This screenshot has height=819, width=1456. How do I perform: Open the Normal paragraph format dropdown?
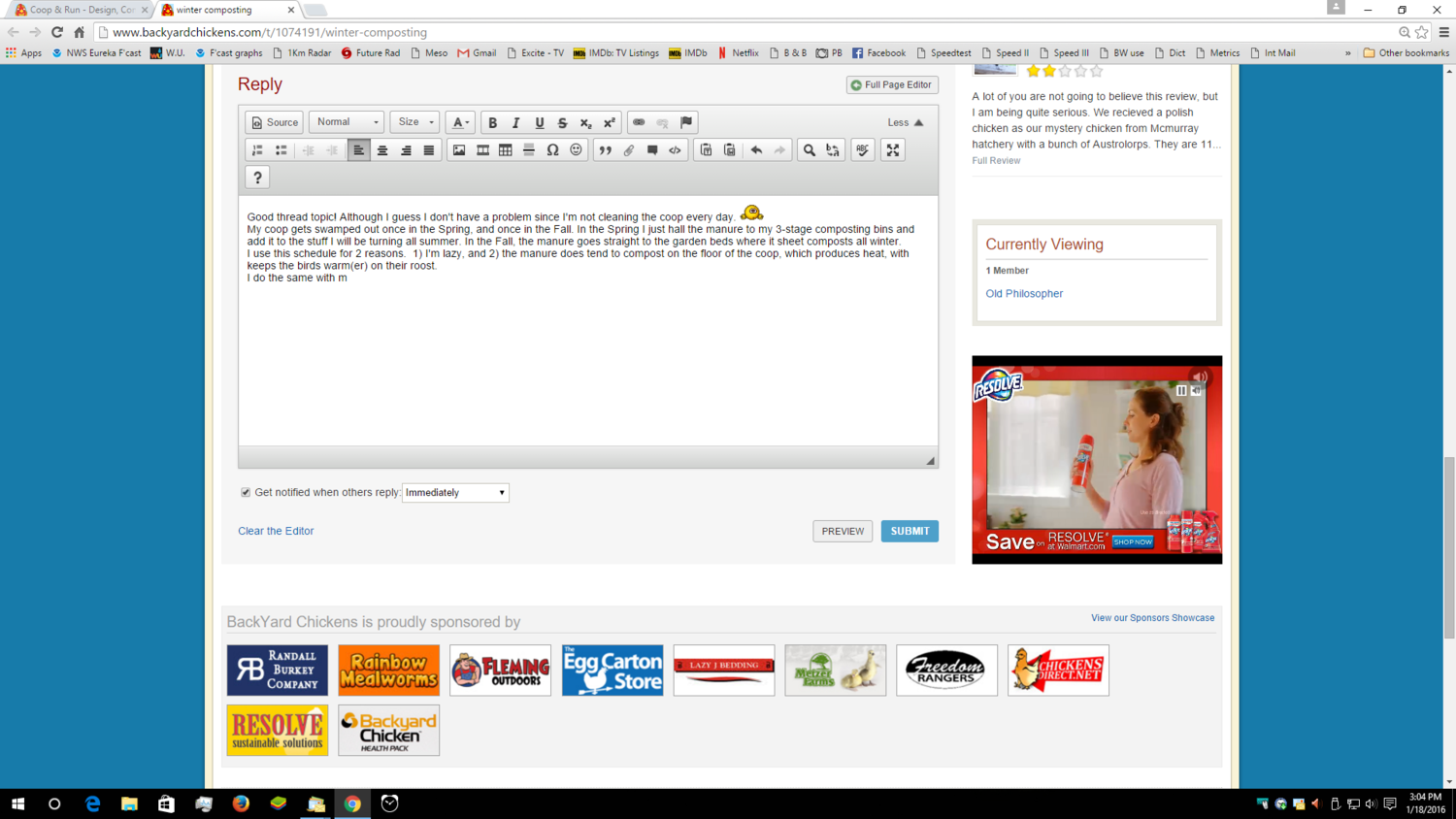pyautogui.click(x=347, y=122)
